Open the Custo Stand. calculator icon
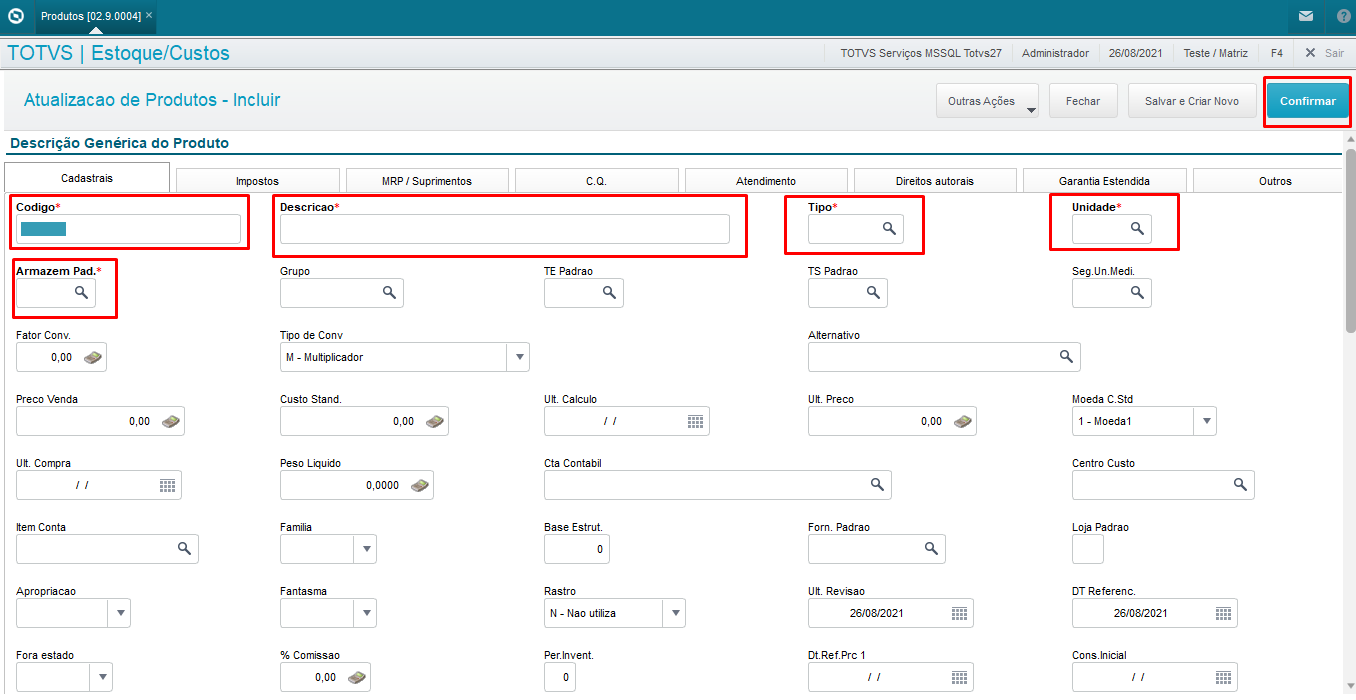This screenshot has height=700, width=1356. [x=434, y=421]
